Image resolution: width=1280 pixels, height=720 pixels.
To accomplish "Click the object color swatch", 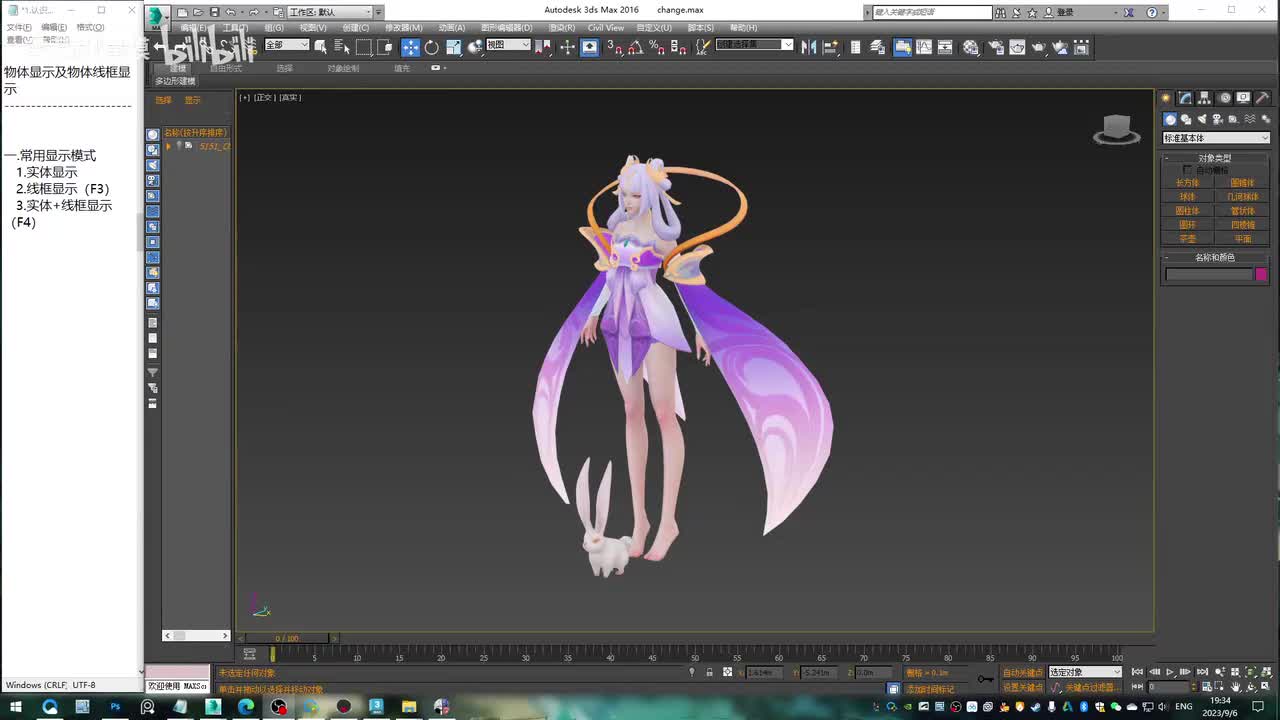I will pos(1261,274).
